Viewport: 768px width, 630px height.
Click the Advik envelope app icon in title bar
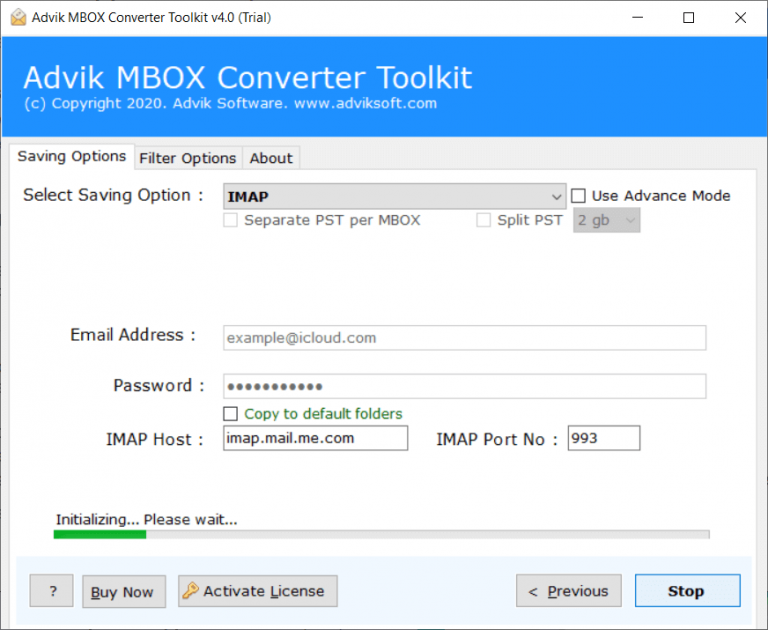point(16,17)
